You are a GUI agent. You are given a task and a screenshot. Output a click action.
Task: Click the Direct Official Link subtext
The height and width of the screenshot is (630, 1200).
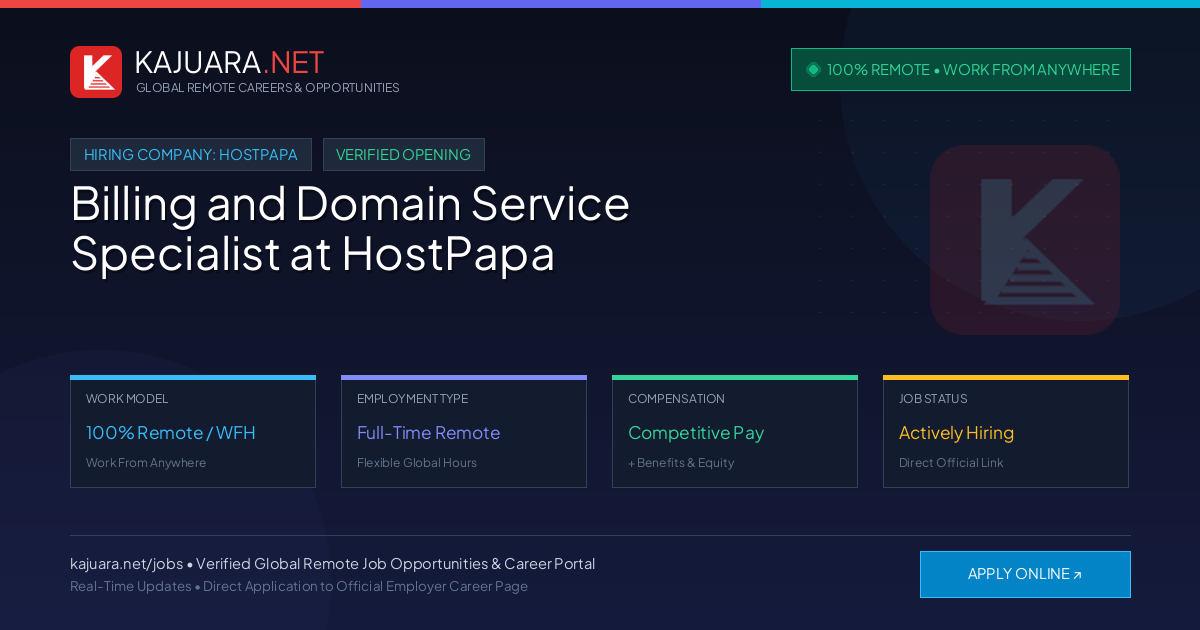coord(951,463)
